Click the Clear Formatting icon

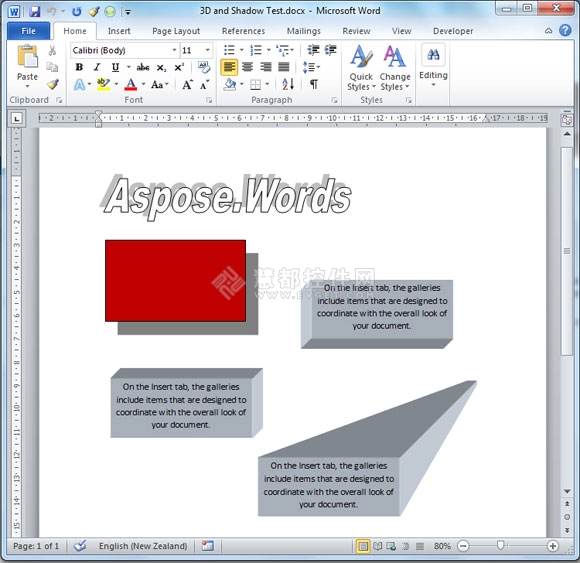pos(203,67)
